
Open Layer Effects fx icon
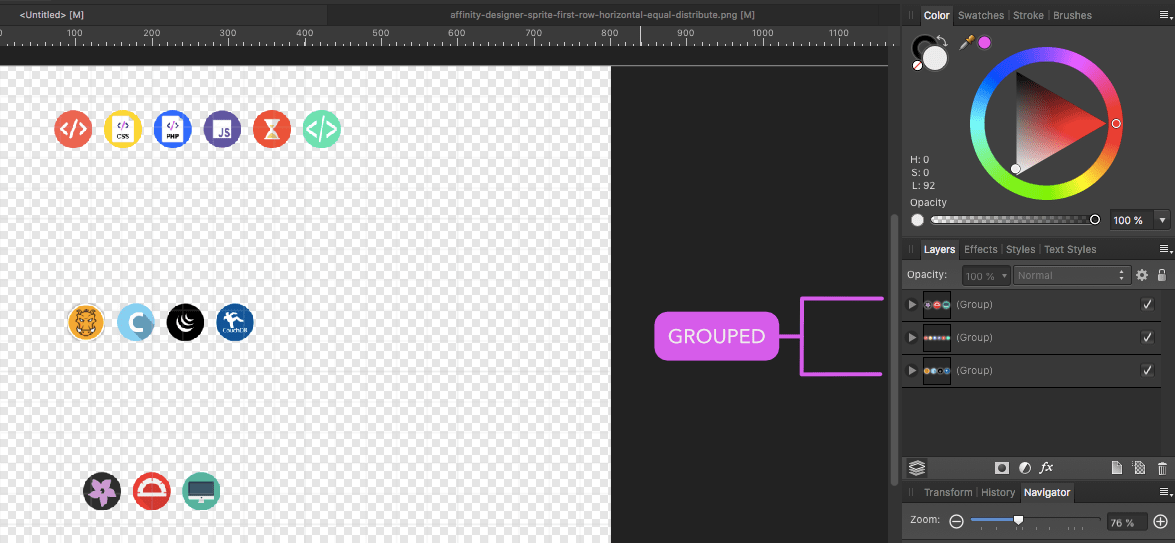(x=1047, y=467)
